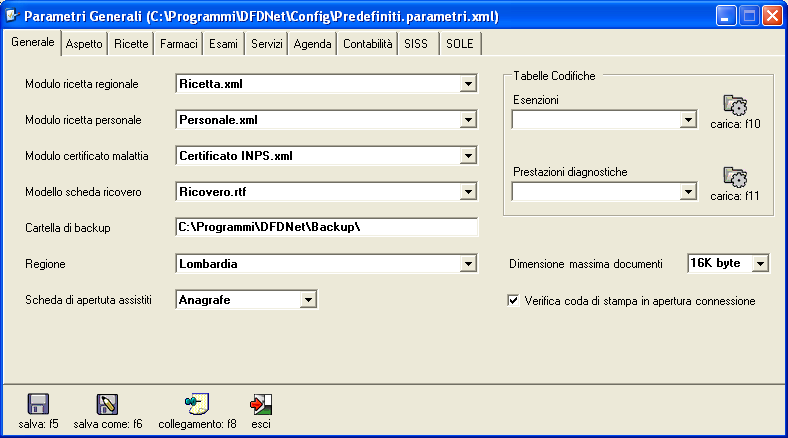Click the esci exit icon
788x438 pixels.
point(262,404)
